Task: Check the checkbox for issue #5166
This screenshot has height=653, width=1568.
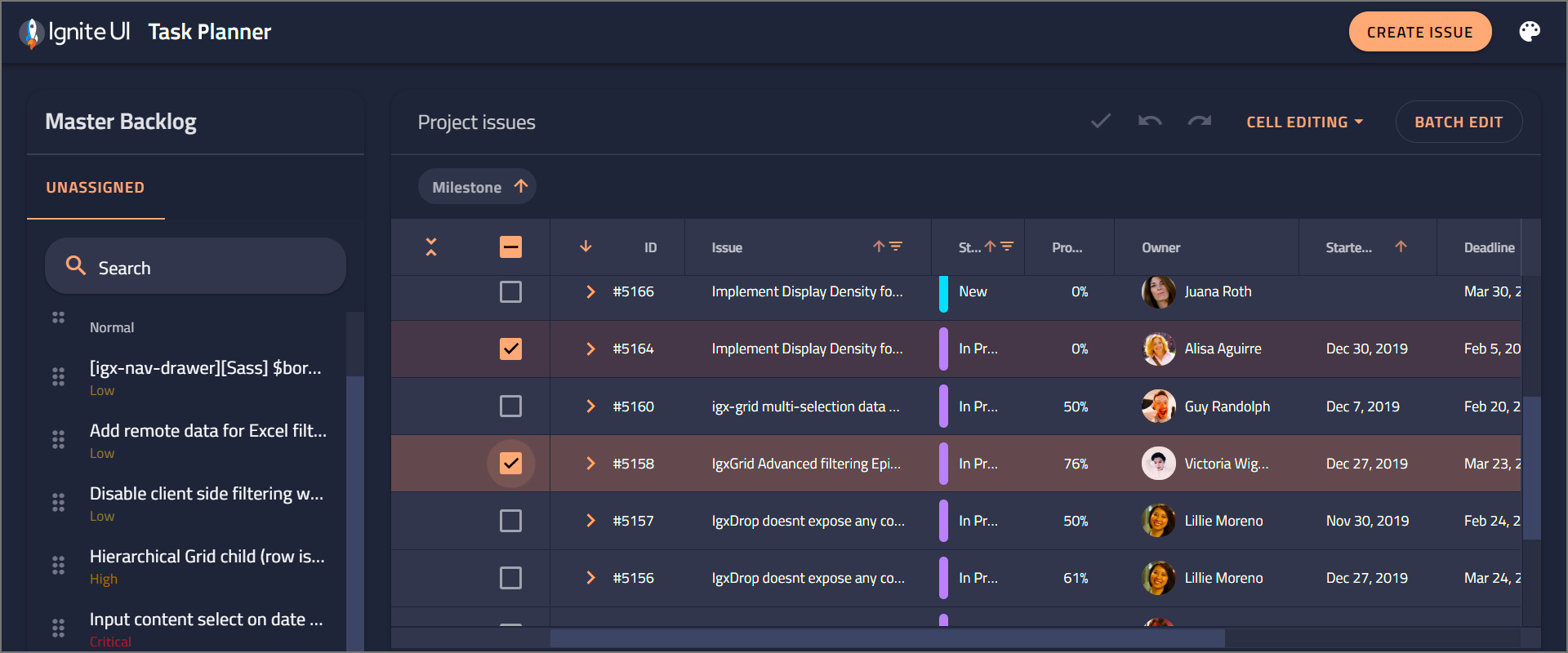Action: [510, 291]
